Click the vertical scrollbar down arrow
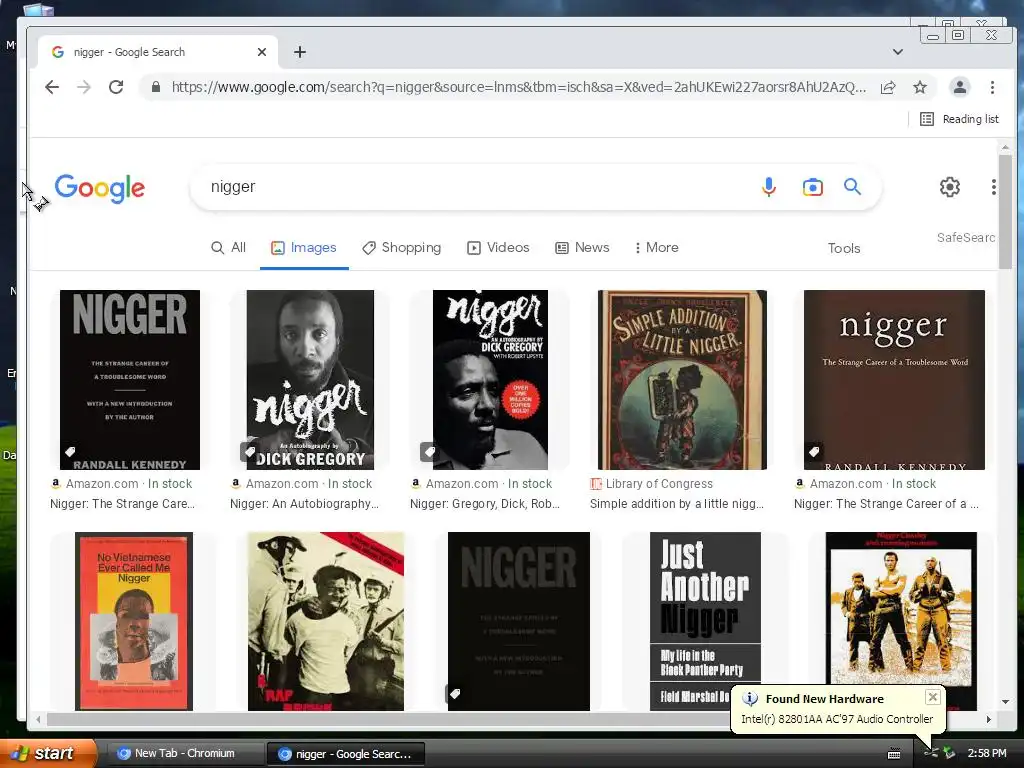This screenshot has height=768, width=1024. click(1005, 701)
